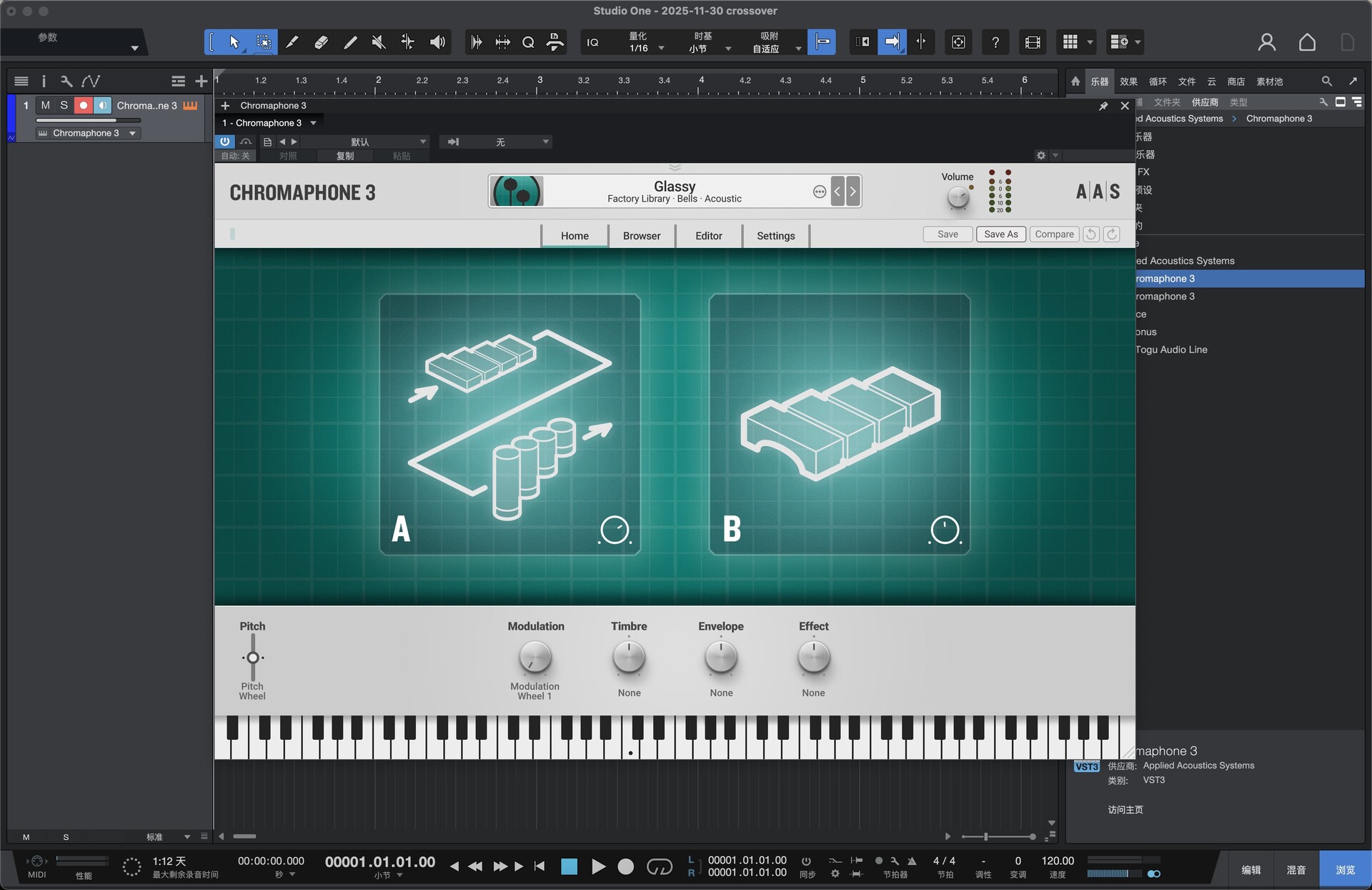1372x890 pixels.
Task: Open the Home page icon
Action: (1306, 42)
